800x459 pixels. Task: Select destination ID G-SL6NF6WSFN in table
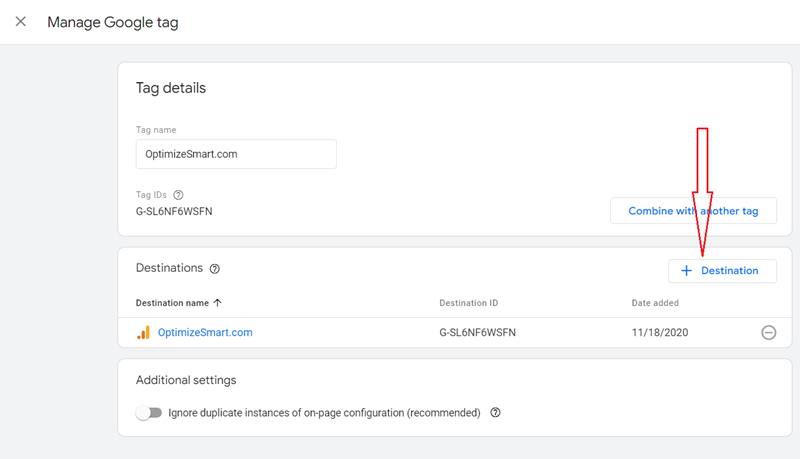click(478, 333)
